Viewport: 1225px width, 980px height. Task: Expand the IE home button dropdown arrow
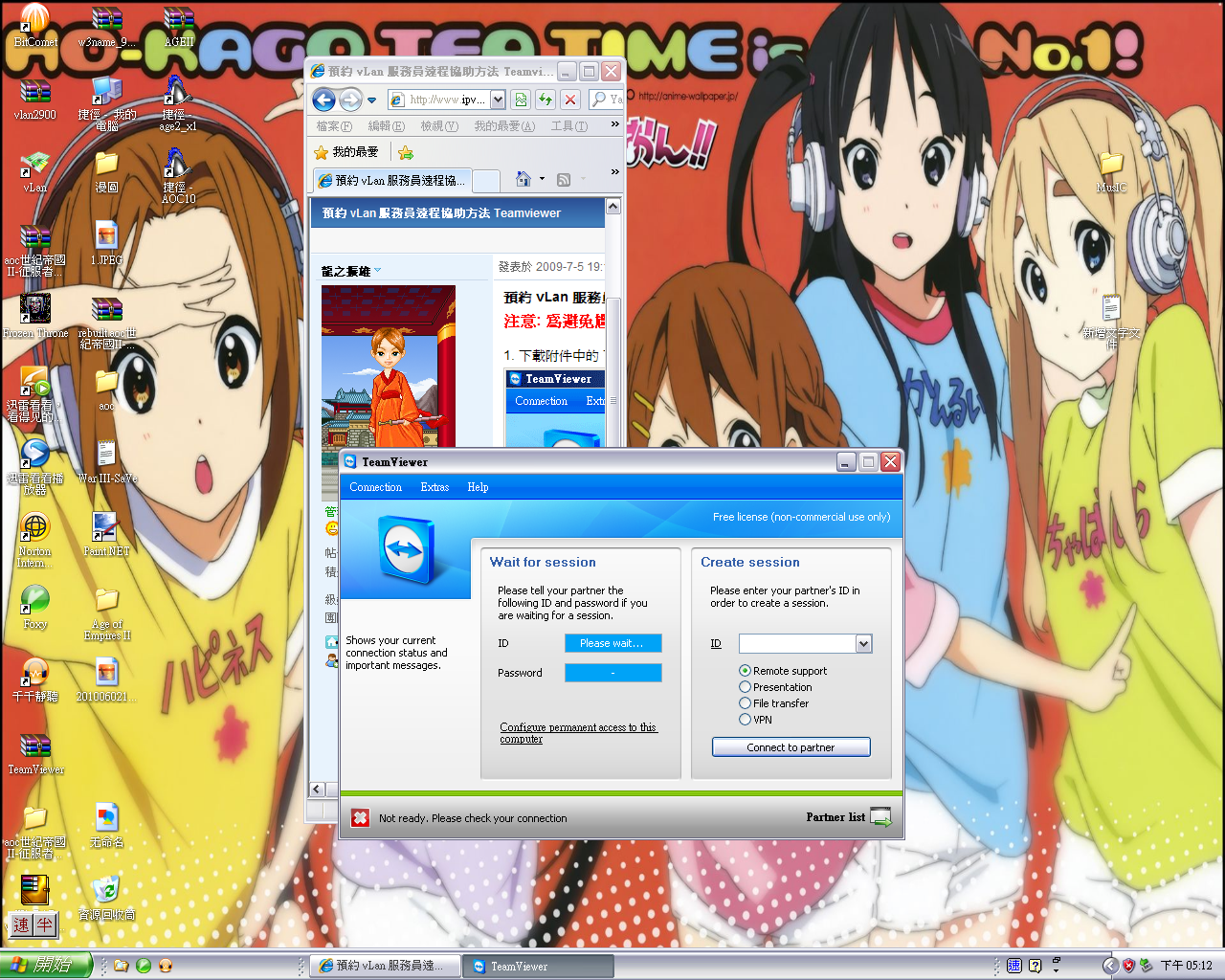(542, 179)
